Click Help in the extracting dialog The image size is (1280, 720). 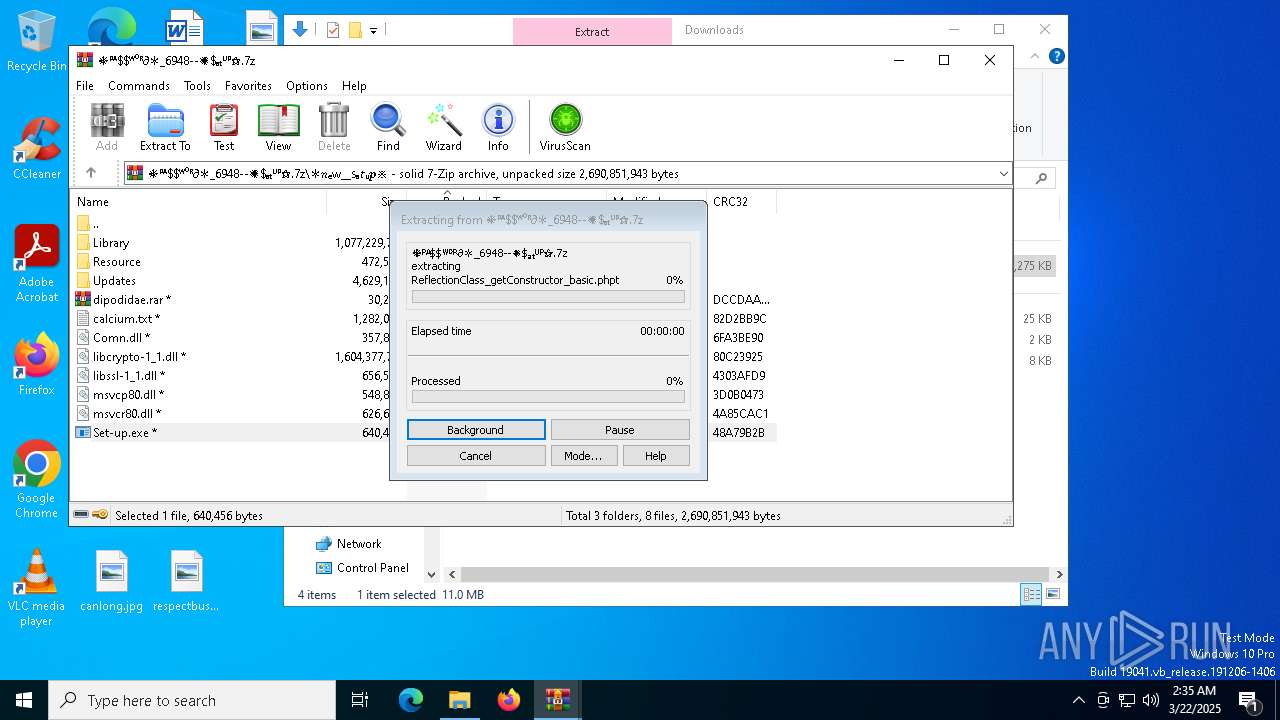656,456
